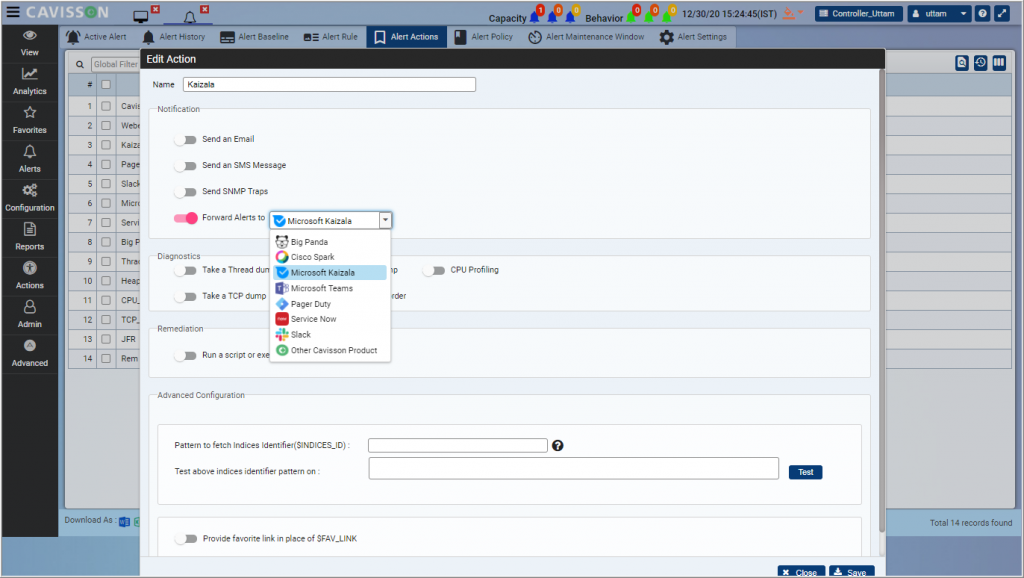This screenshot has height=578, width=1024.
Task: Select Microsoft Kaizala option in list
Action: click(x=330, y=272)
